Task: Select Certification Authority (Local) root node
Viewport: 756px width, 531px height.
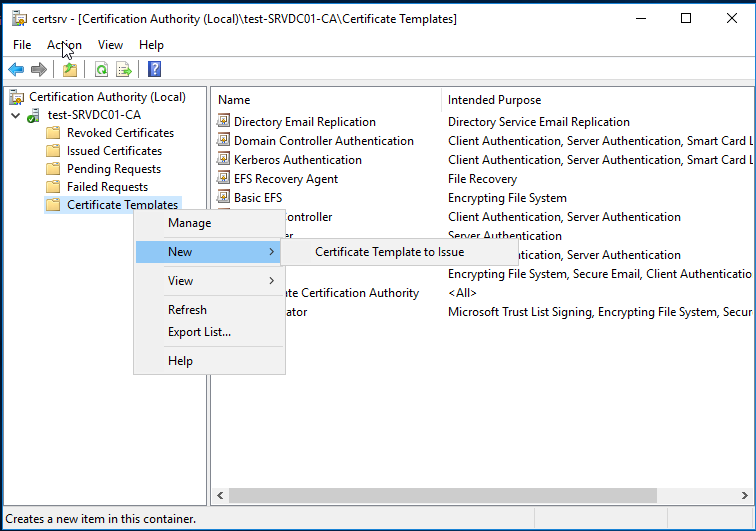Action: click(x=107, y=97)
